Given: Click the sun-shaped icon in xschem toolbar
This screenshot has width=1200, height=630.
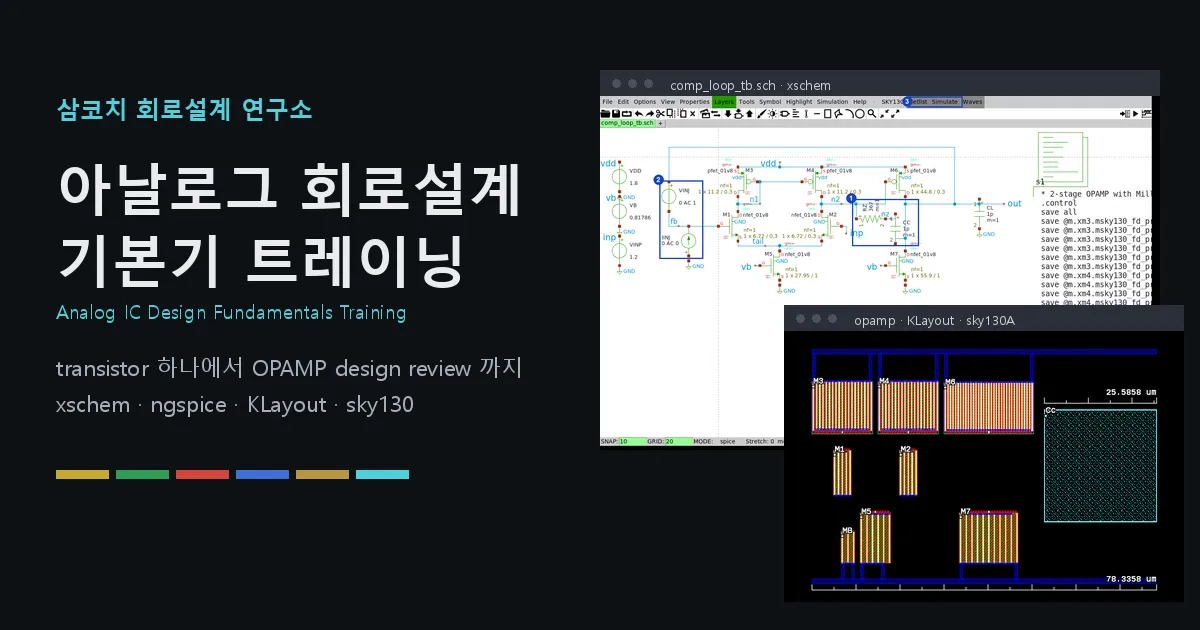Looking at the screenshot, I should pyautogui.click(x=772, y=114).
